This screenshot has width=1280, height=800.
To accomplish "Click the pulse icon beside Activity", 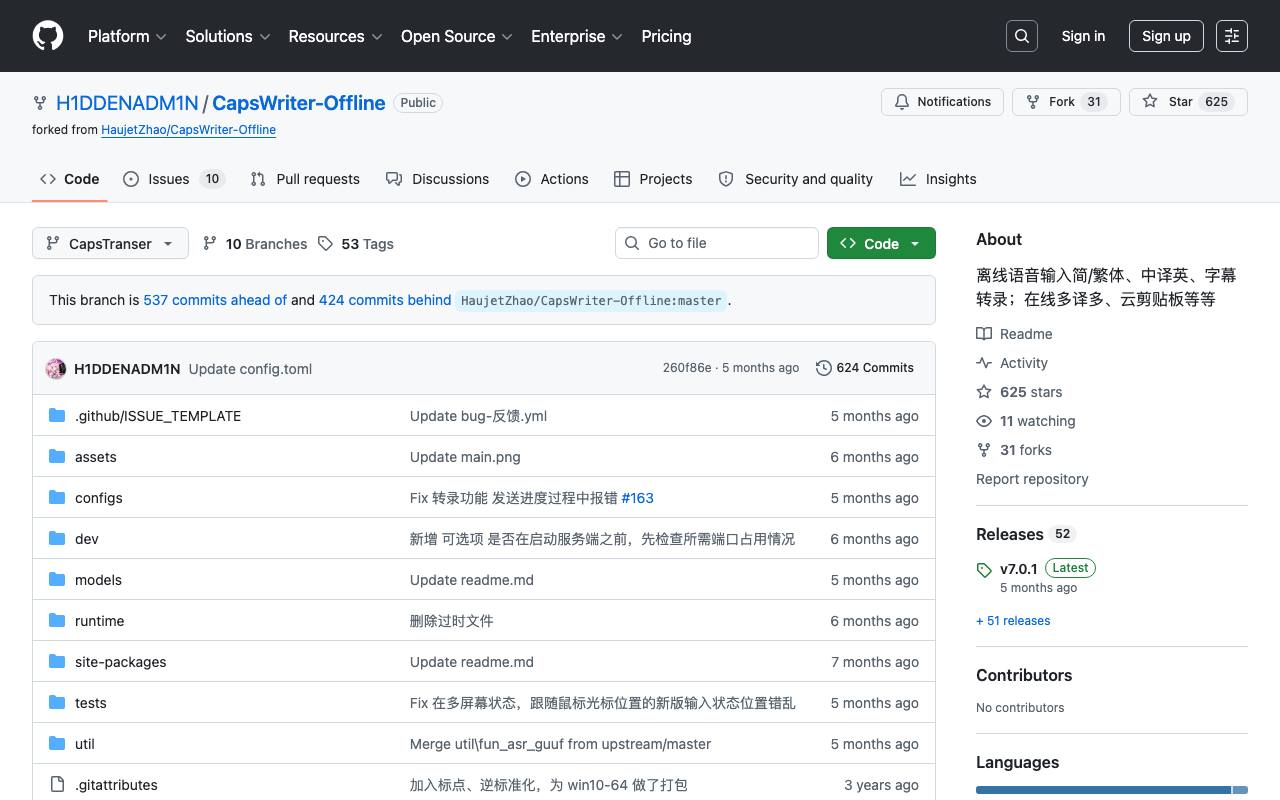I will point(984,363).
